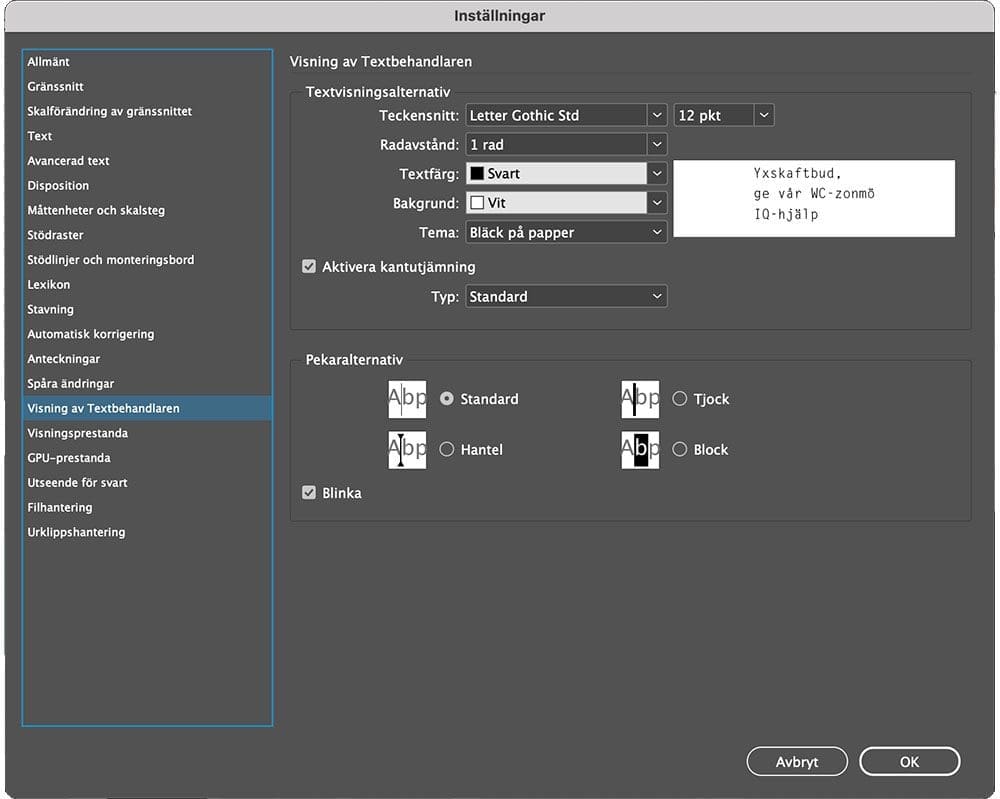Select the Tjock cursor radio button

point(680,399)
